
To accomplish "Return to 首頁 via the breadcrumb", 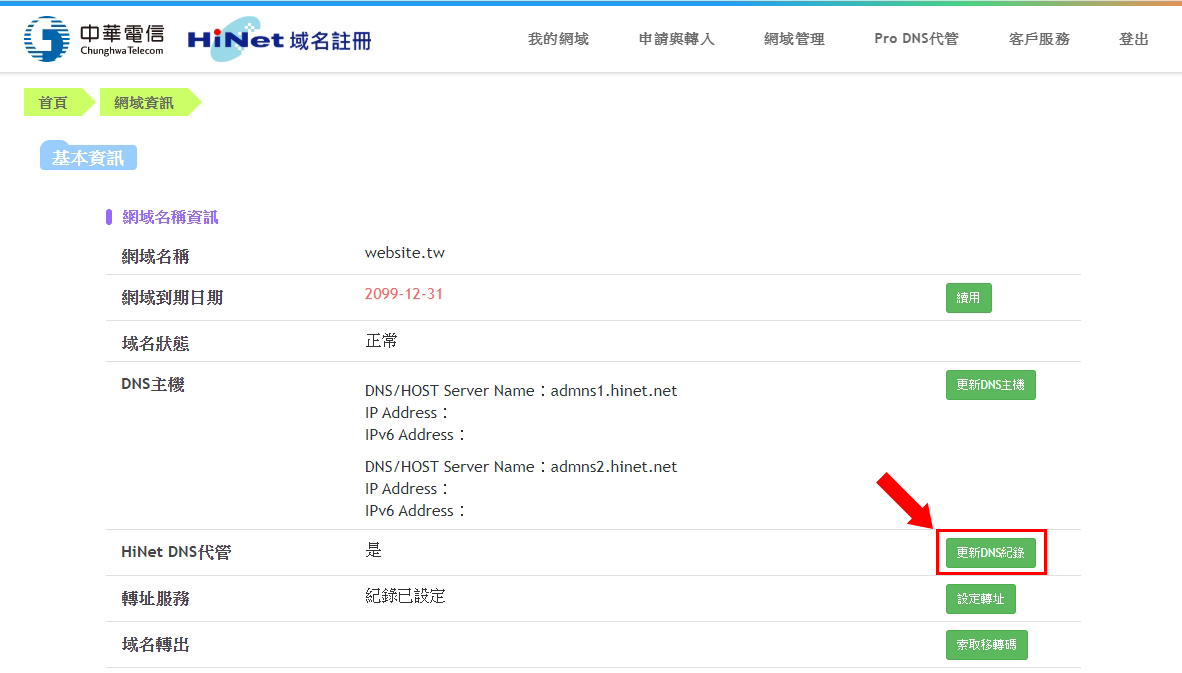I will [54, 102].
